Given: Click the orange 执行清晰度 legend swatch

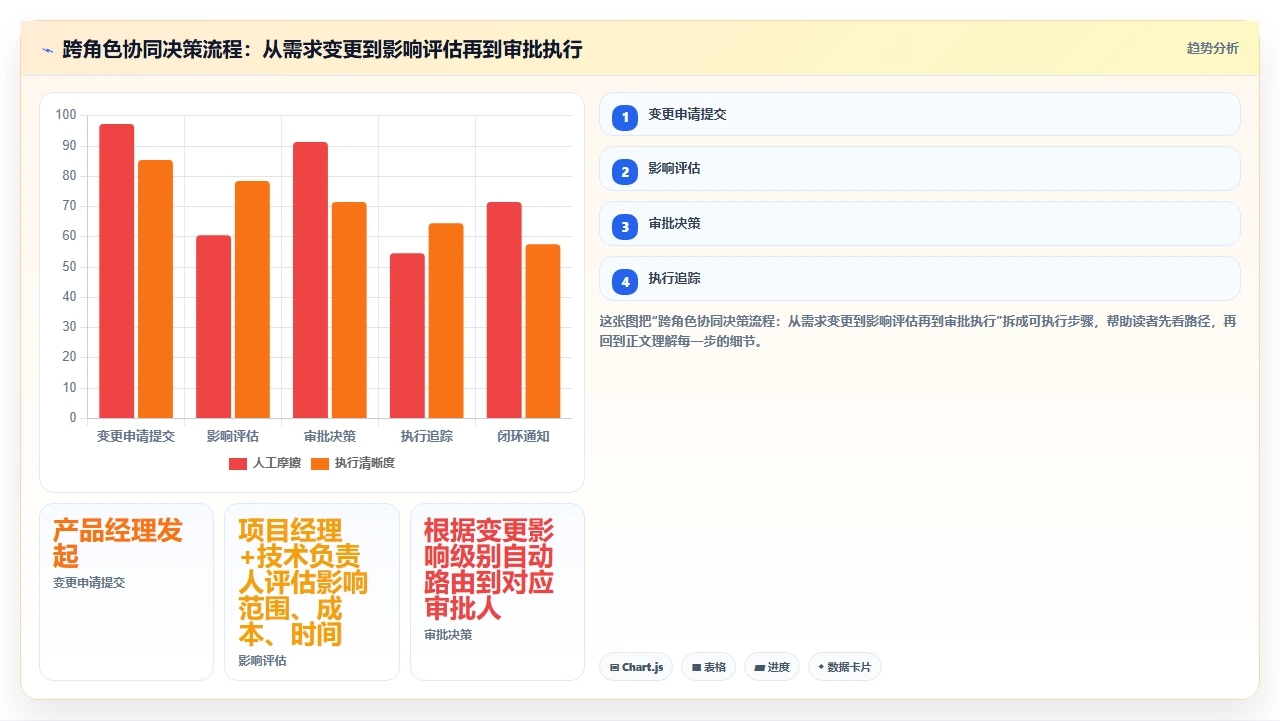Looking at the screenshot, I should pyautogui.click(x=320, y=464).
